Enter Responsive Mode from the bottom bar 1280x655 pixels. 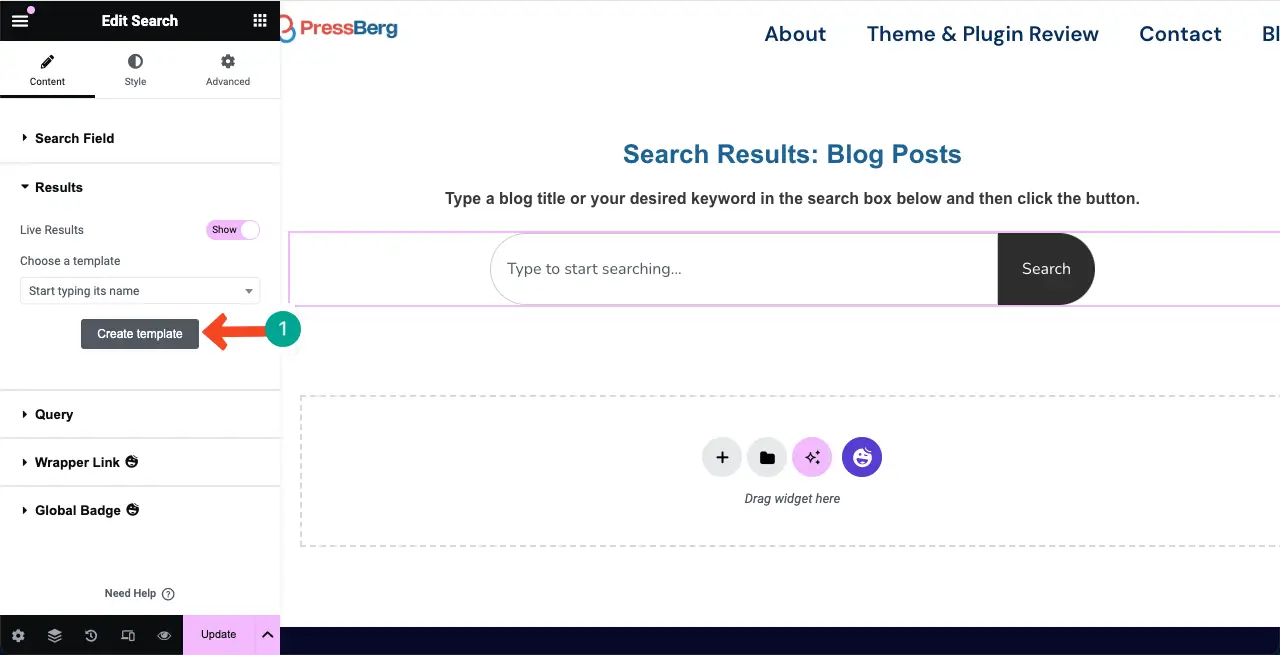point(128,634)
